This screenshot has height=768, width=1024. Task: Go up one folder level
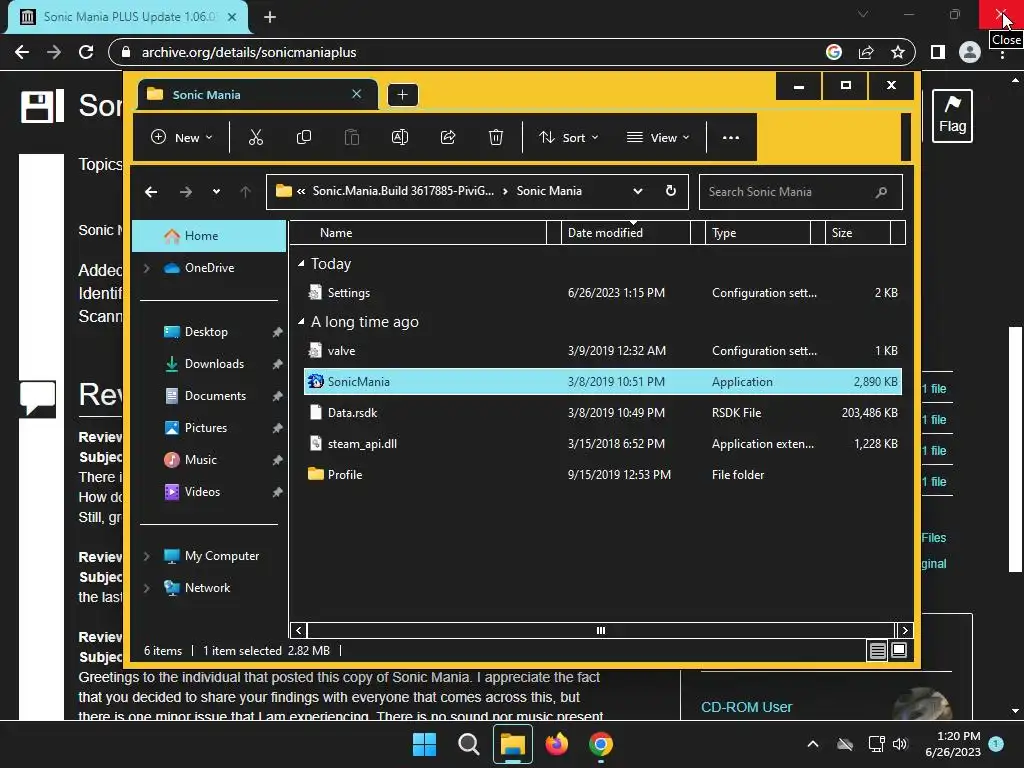point(245,191)
